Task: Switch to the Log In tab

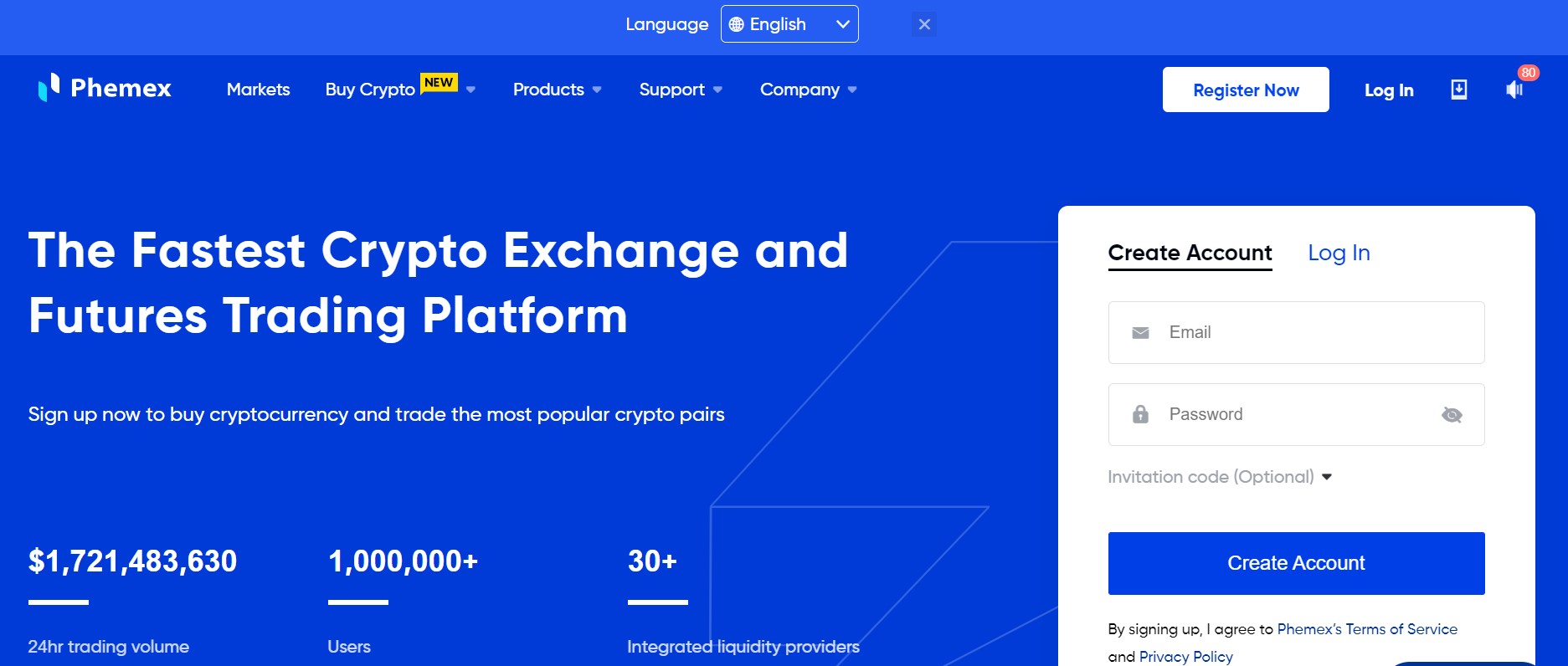Action: 1339,253
